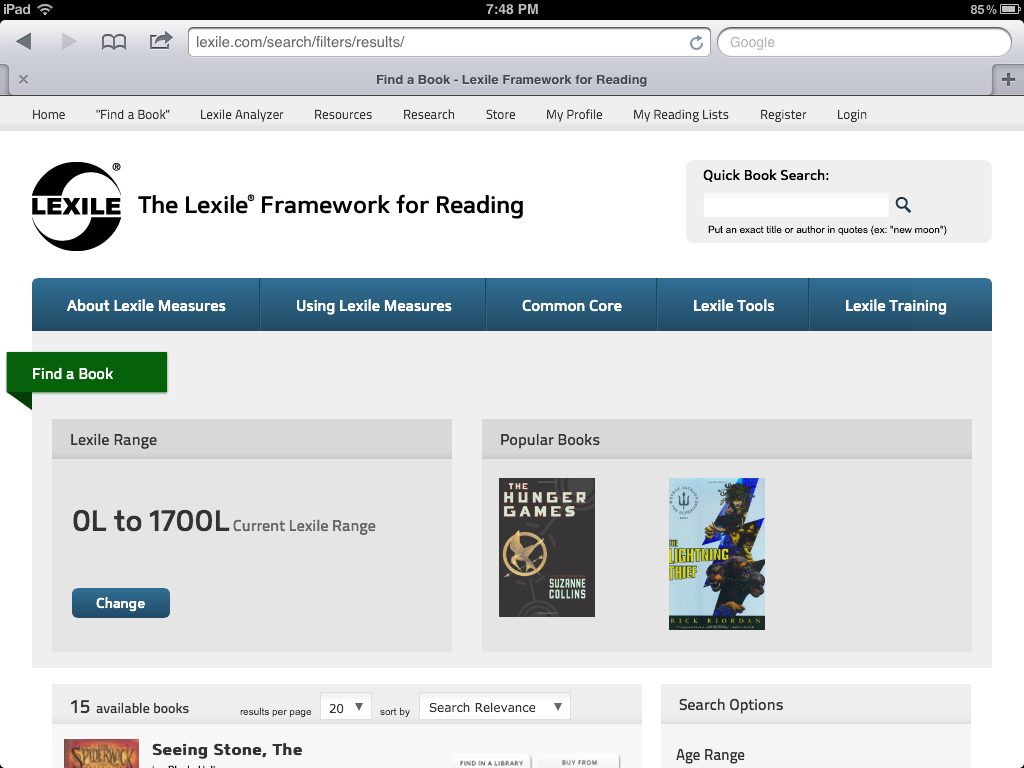Open the Store menu item
This screenshot has width=1024, height=768.
pyautogui.click(x=500, y=114)
